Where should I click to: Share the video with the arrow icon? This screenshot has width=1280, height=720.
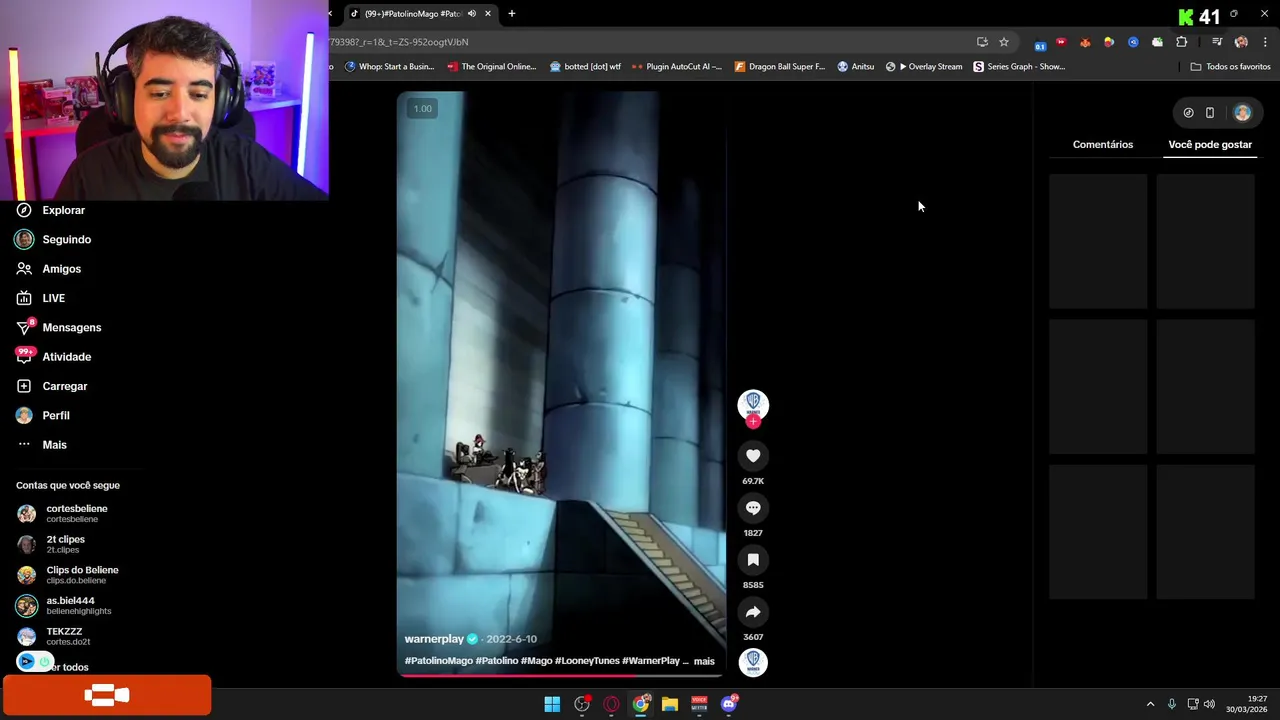pyautogui.click(x=753, y=612)
